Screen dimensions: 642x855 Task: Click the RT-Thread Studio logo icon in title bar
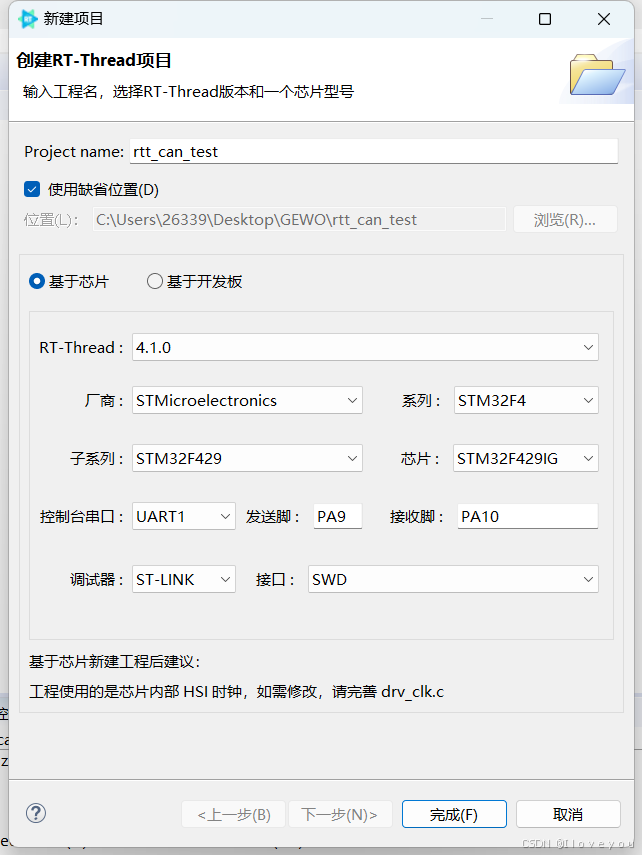click(27, 19)
